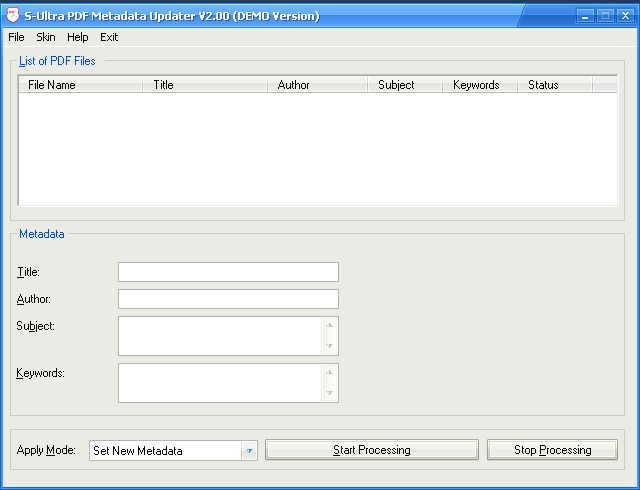Click inside the Keywords text area
Screen dimensions: 640x490
pos(220,382)
